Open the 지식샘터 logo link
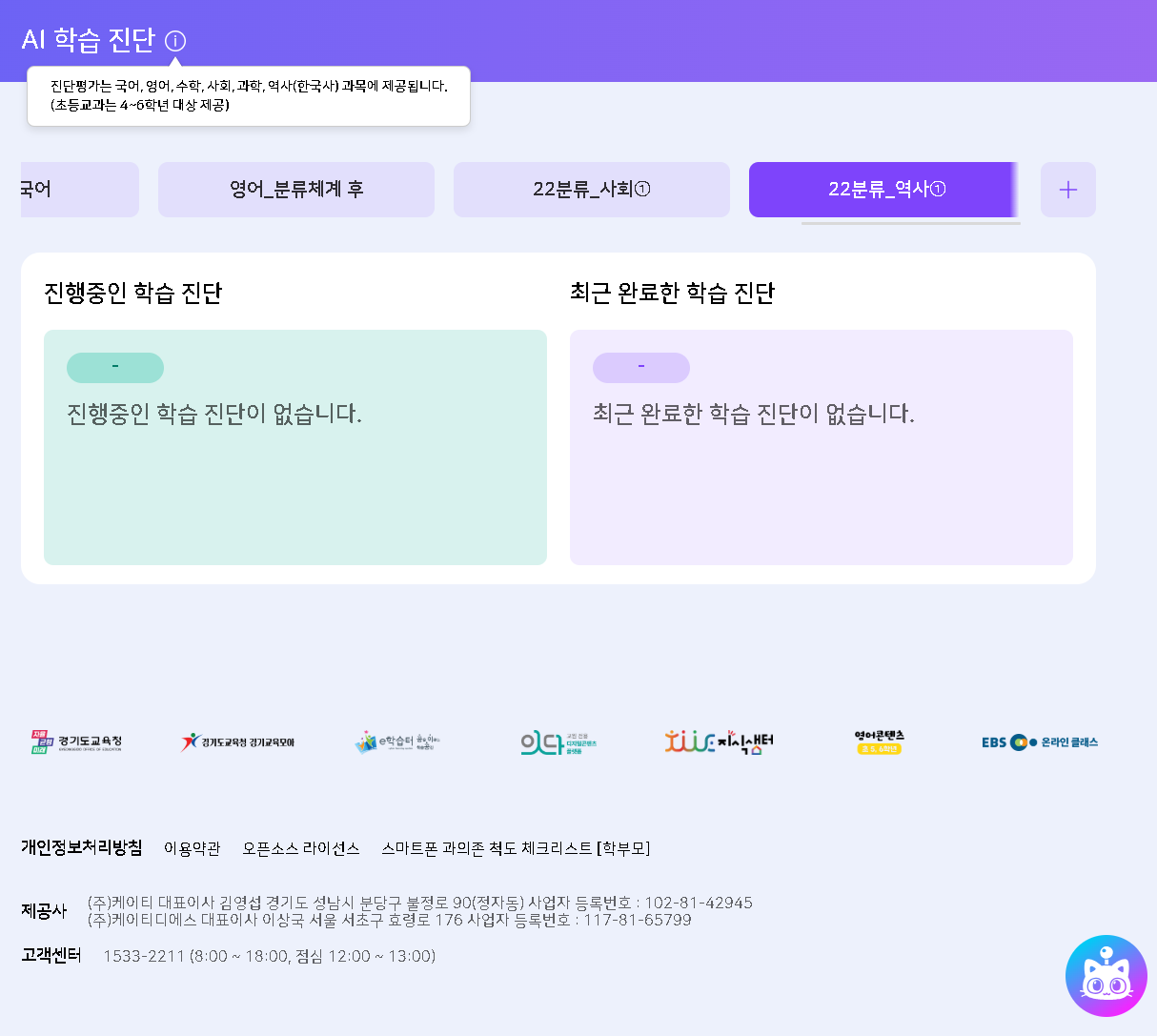 pos(719,742)
